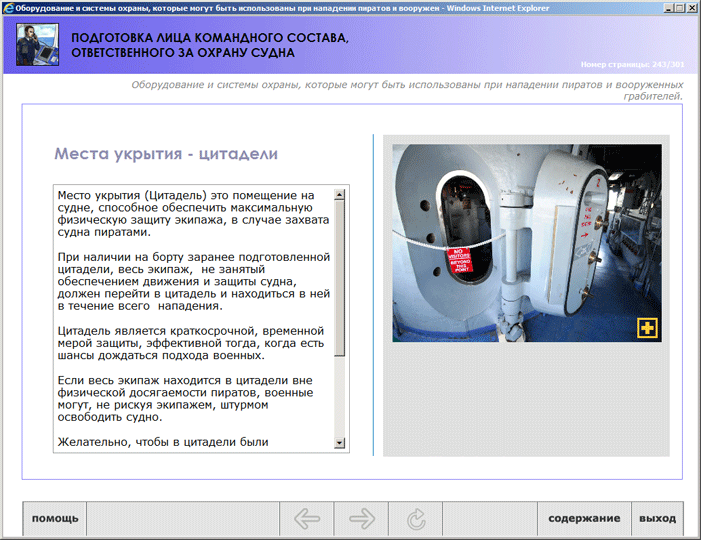The width and height of the screenshot is (701, 540).
Task: Enlarge photo using yellow plus icon
Action: point(647,328)
